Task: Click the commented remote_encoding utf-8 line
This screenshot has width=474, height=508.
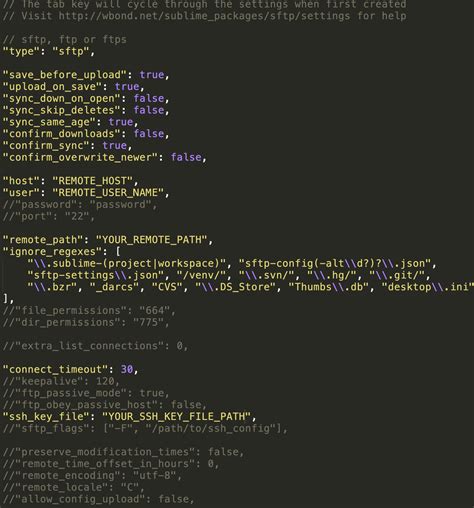Action: click(x=92, y=476)
